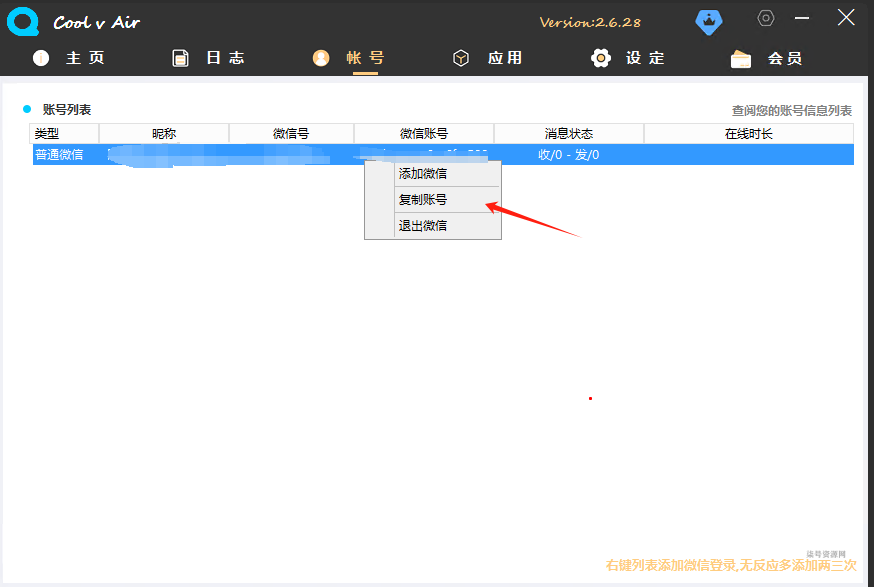Click the 收/0 - 发/0 status cell
The height and width of the screenshot is (587, 874).
(x=569, y=154)
